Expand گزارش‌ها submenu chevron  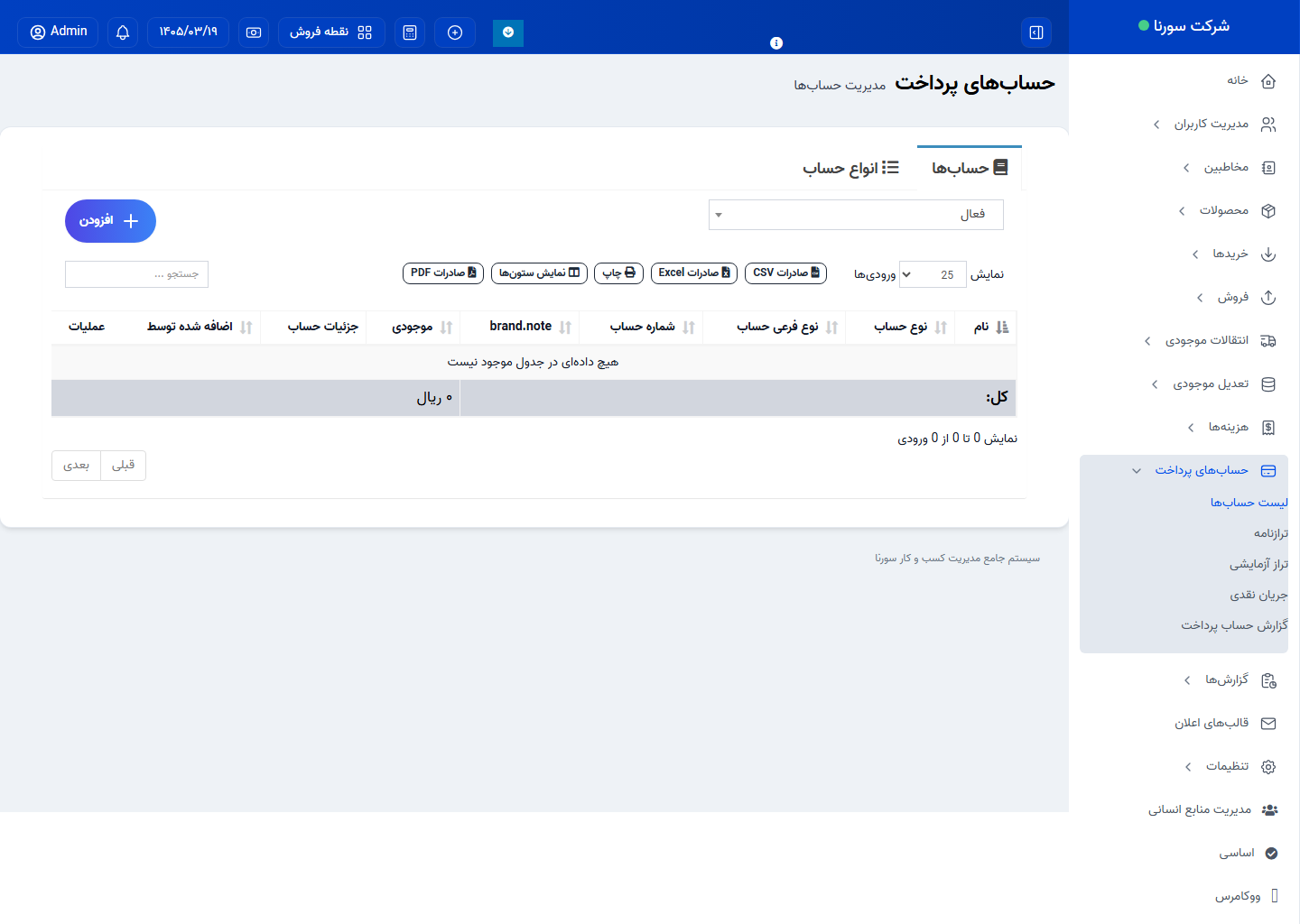[1187, 680]
